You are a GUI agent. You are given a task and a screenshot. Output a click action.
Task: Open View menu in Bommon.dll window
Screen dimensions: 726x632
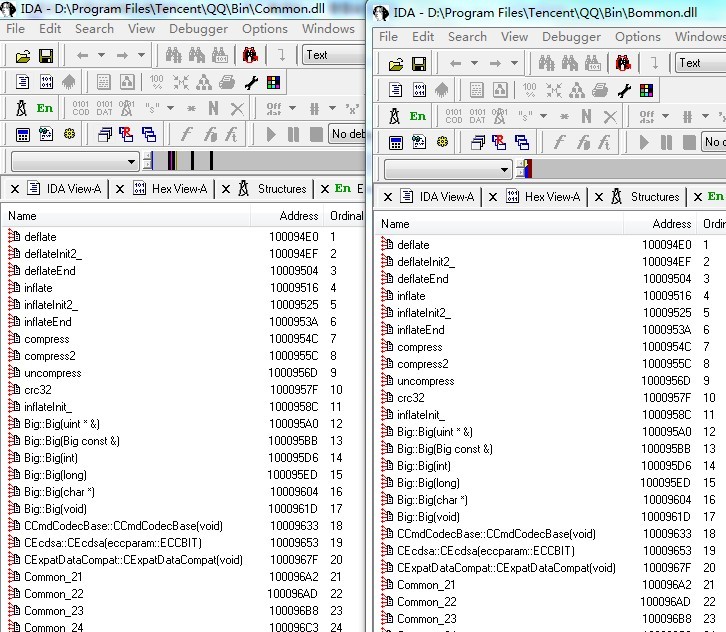[x=514, y=37]
